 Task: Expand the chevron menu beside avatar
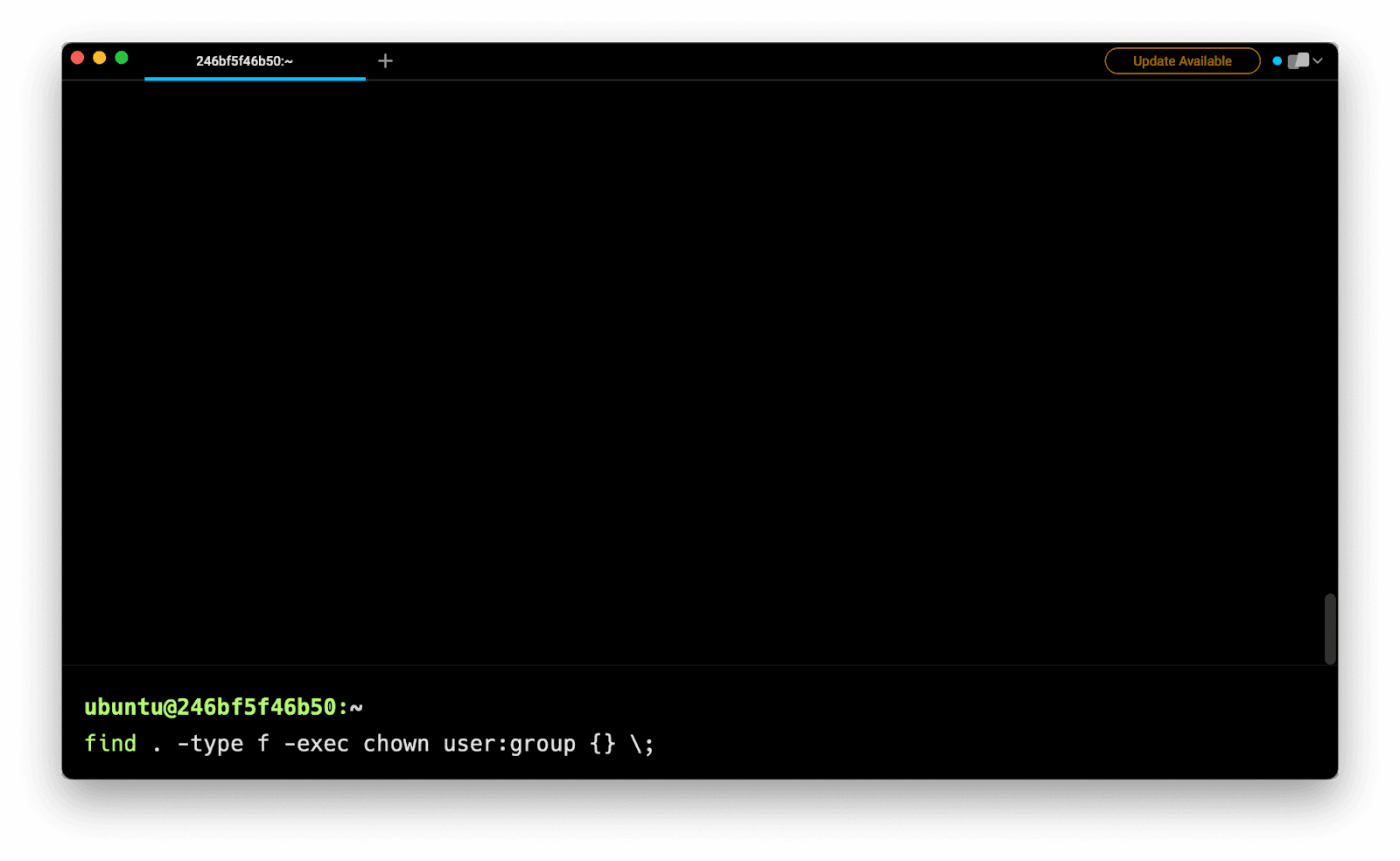(1318, 61)
